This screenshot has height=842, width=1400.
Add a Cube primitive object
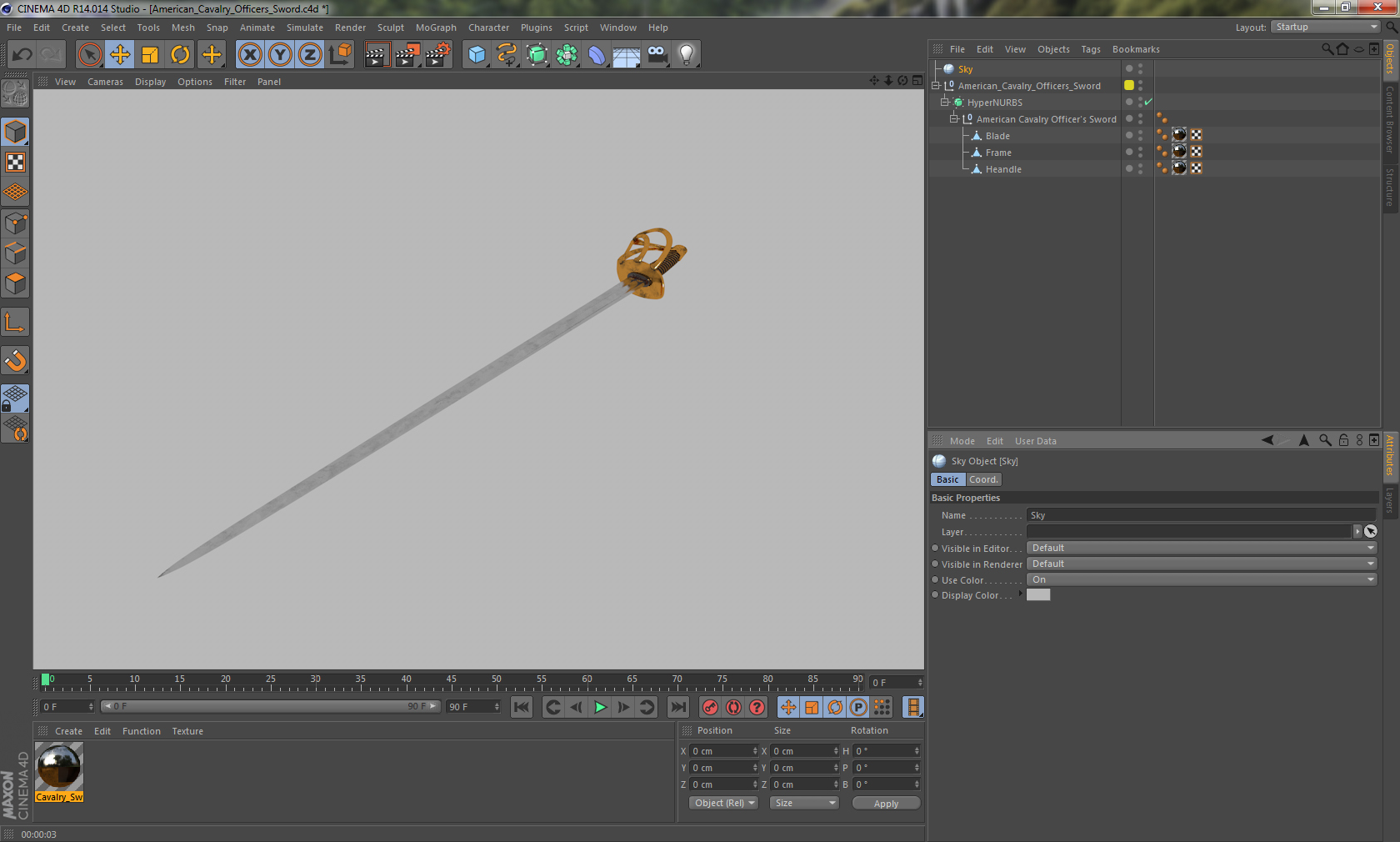pyautogui.click(x=477, y=55)
